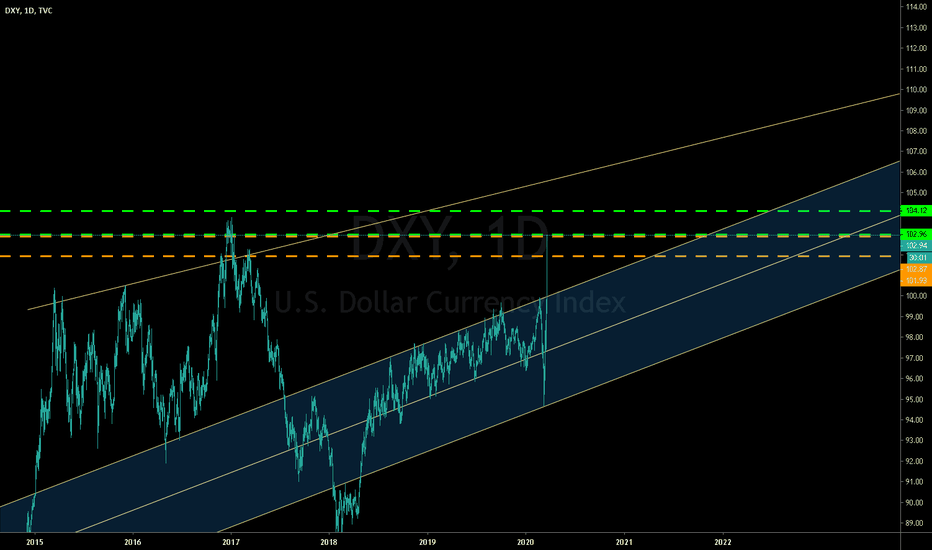Screen dimensions: 932x550
Task: Click the 99.00 price scale label
Action: 916,317
